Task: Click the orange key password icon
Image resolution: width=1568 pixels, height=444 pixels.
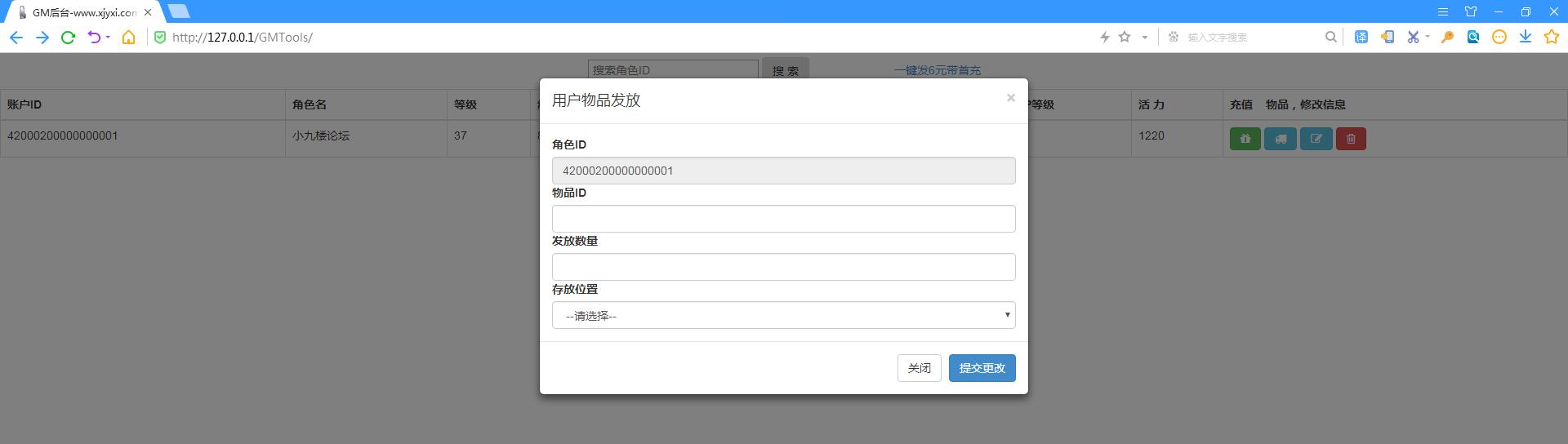Action: (1447, 37)
